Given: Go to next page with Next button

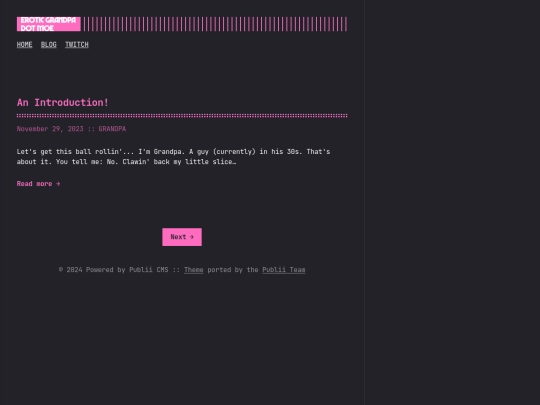Looking at the screenshot, I should (182, 237).
